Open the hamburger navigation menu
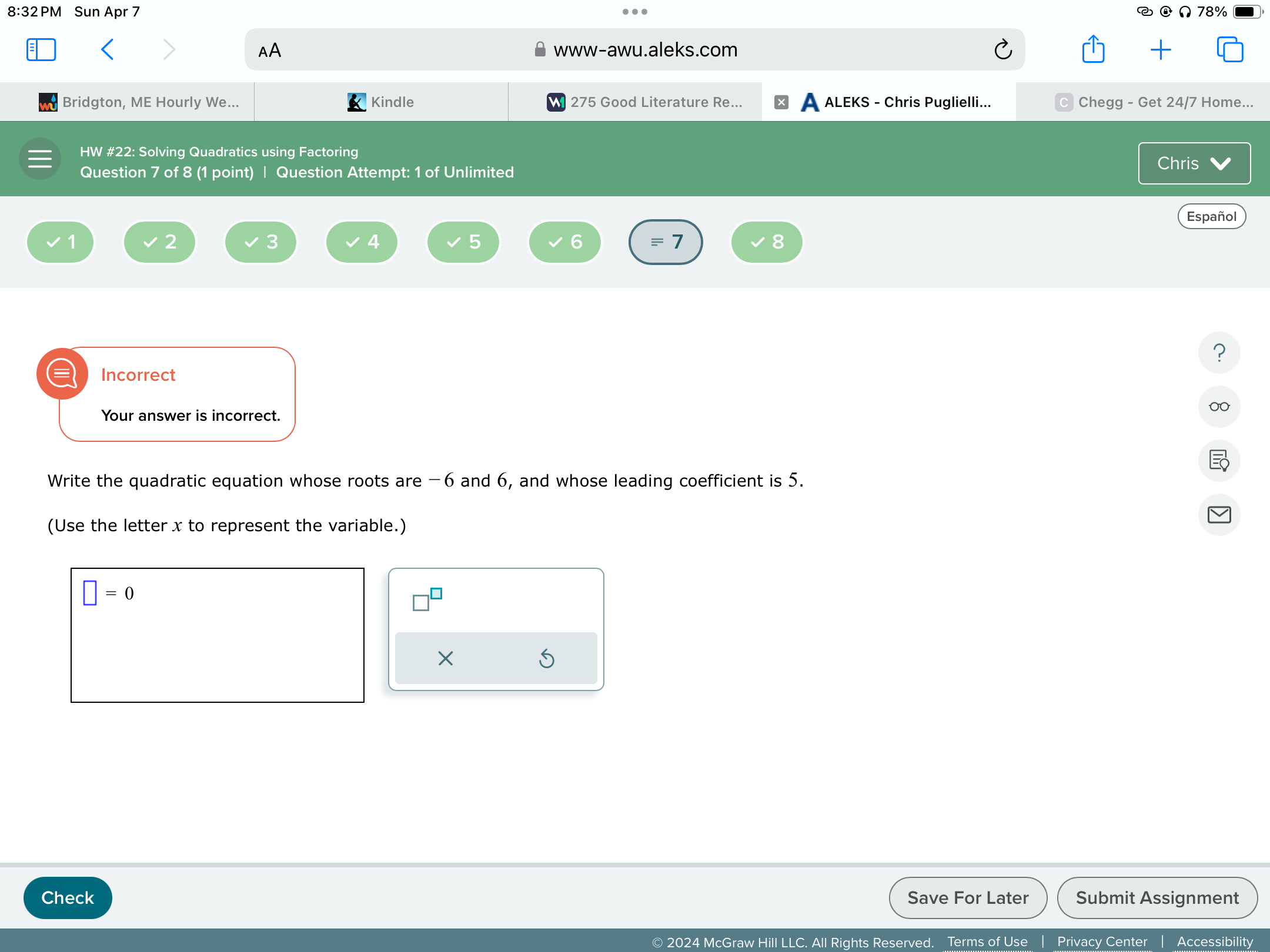The height and width of the screenshot is (952, 1270). [39, 159]
